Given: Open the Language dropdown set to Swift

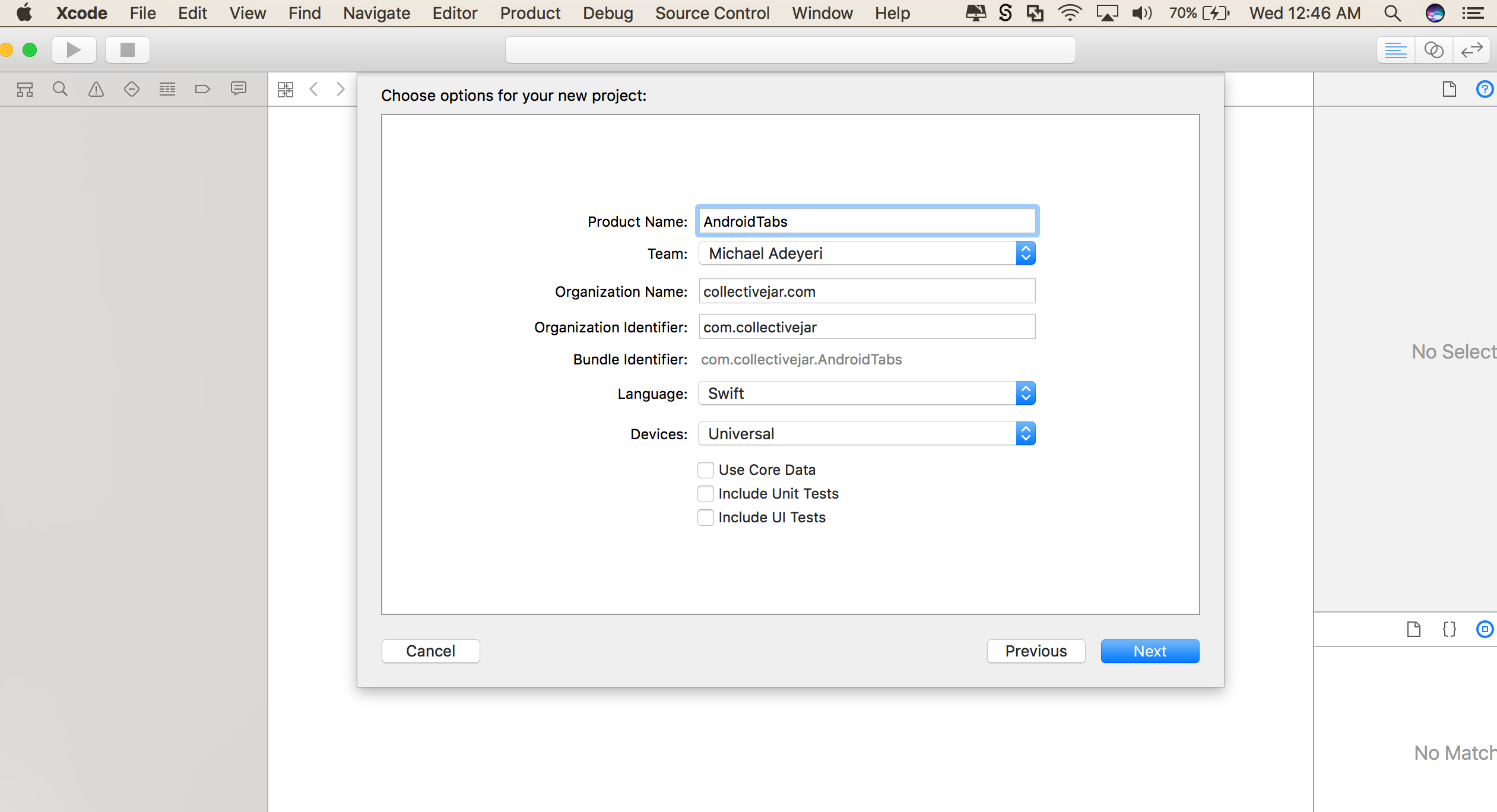Looking at the screenshot, I should tap(1026, 393).
